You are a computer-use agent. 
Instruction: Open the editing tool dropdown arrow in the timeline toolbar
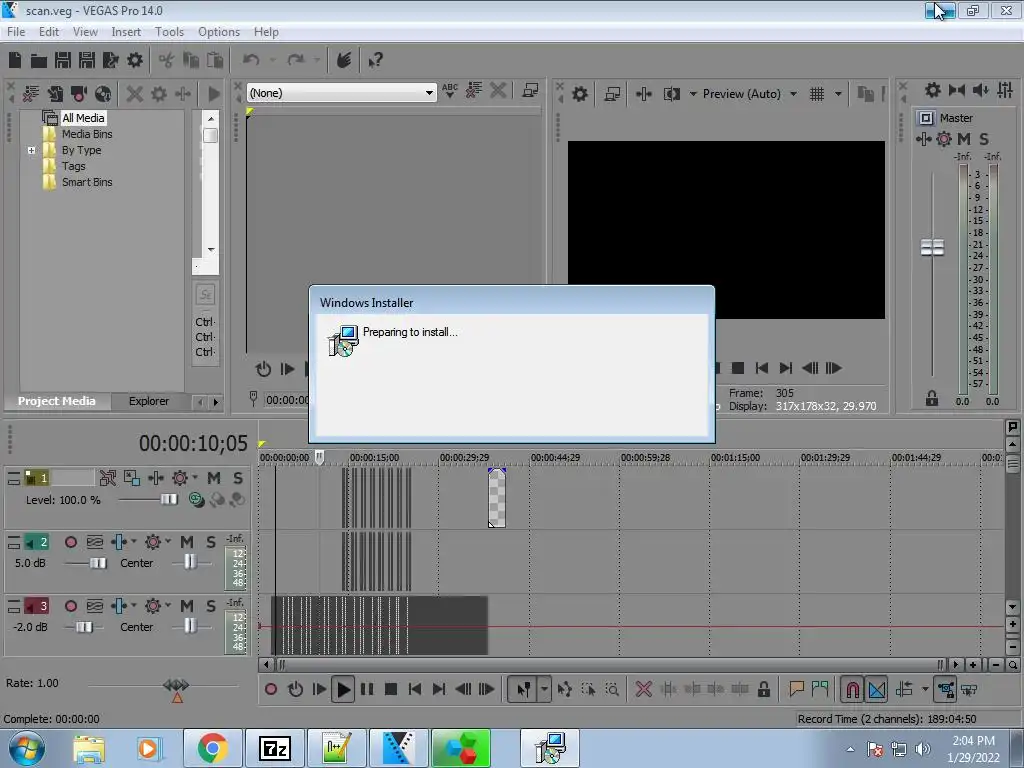click(543, 689)
